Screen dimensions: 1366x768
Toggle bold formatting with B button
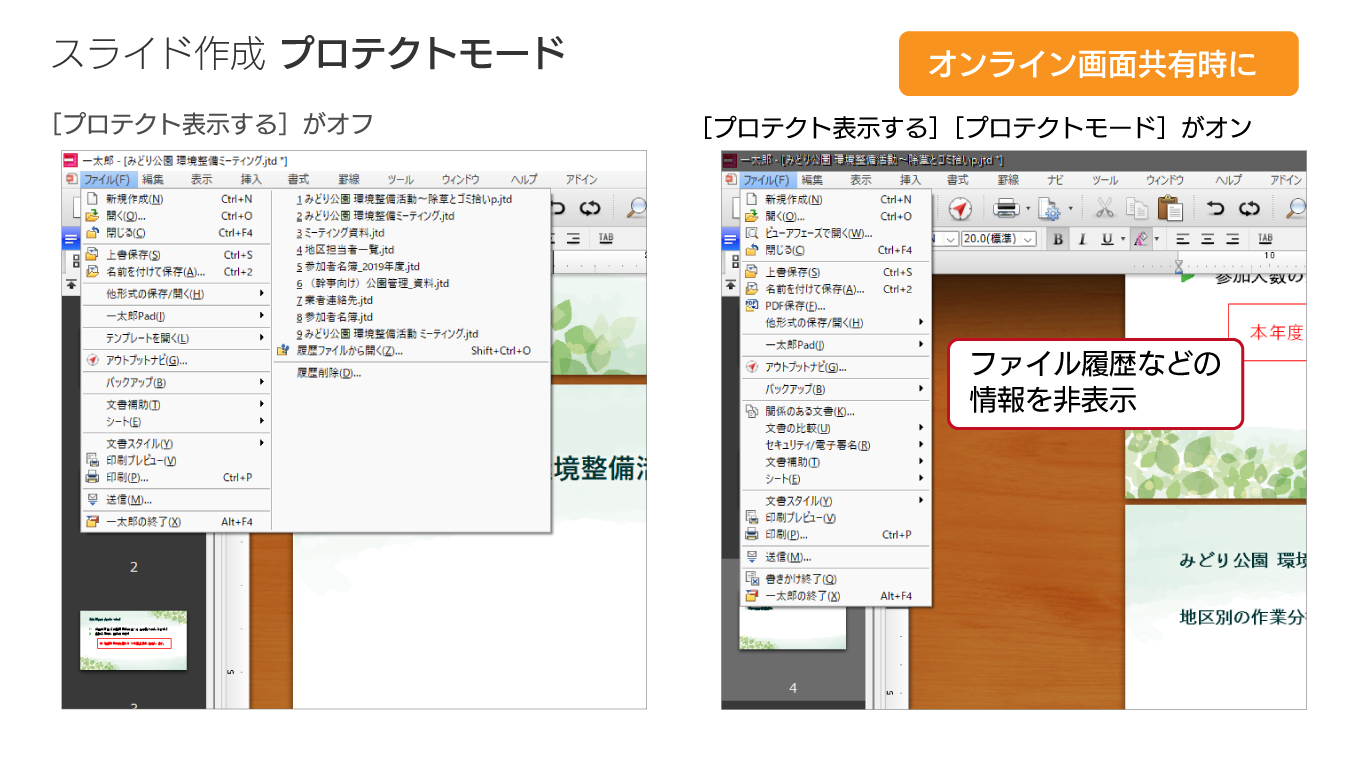pos(1058,239)
